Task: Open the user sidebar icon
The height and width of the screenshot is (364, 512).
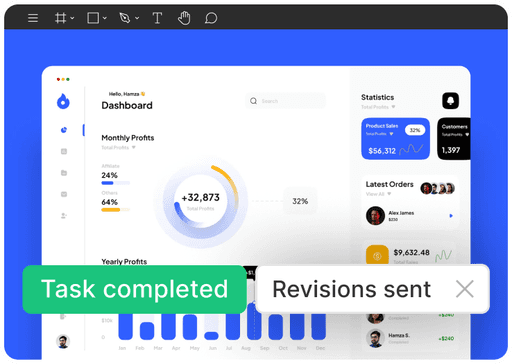Action: click(x=64, y=216)
